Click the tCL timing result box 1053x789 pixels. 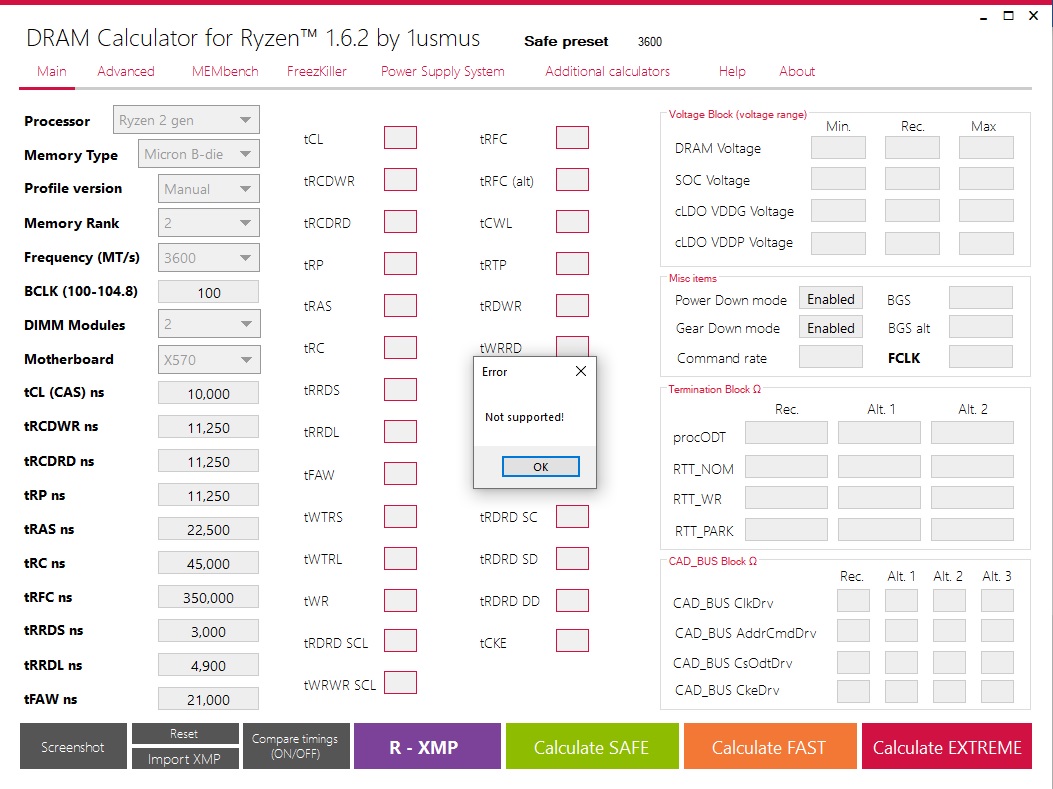point(400,138)
